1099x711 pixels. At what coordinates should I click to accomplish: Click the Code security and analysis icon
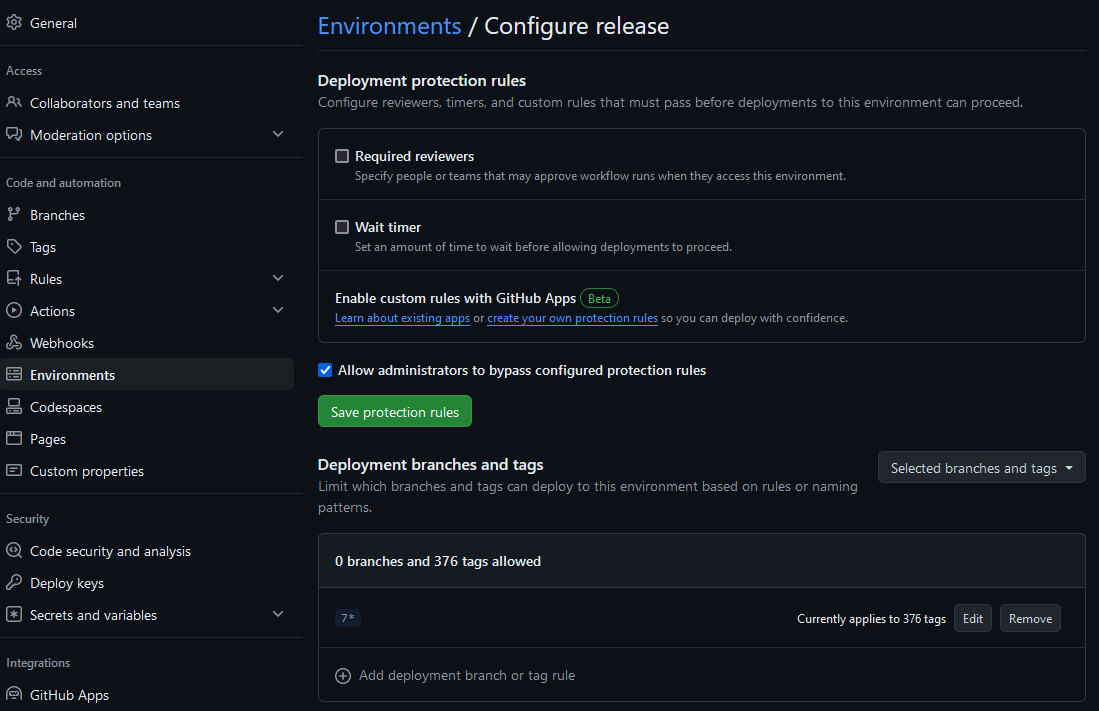pos(14,550)
